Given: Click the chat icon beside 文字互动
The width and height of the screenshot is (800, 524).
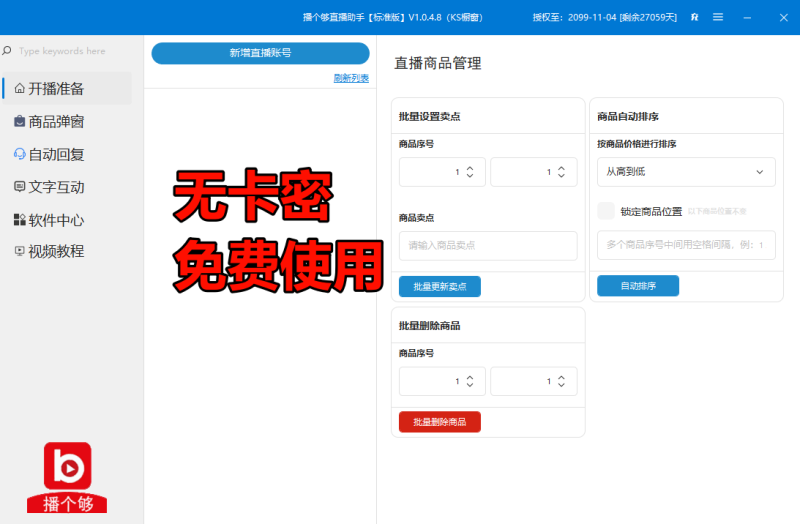Looking at the screenshot, I should (x=19, y=187).
